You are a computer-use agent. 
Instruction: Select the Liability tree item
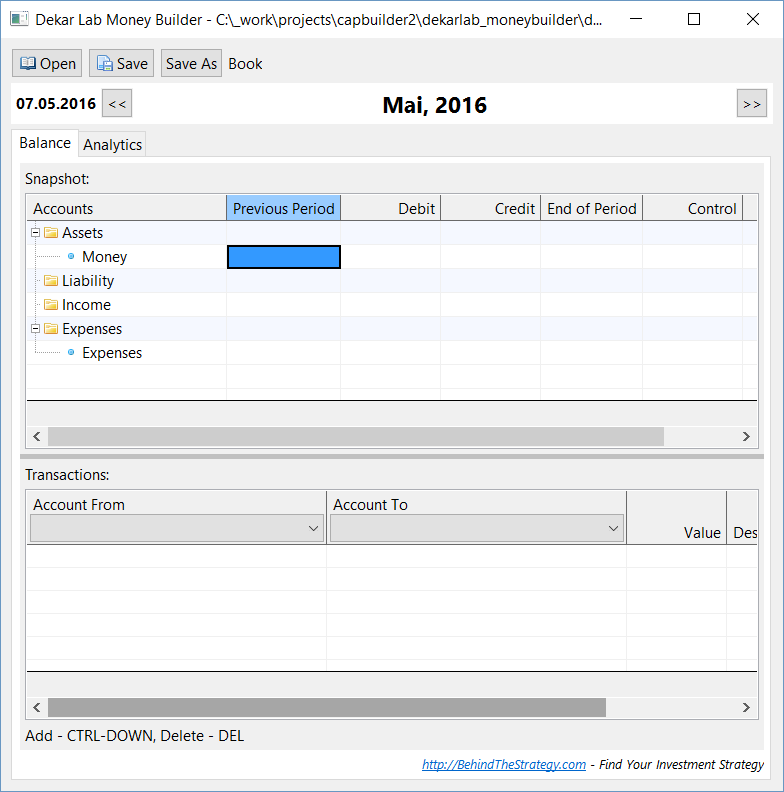coord(88,280)
